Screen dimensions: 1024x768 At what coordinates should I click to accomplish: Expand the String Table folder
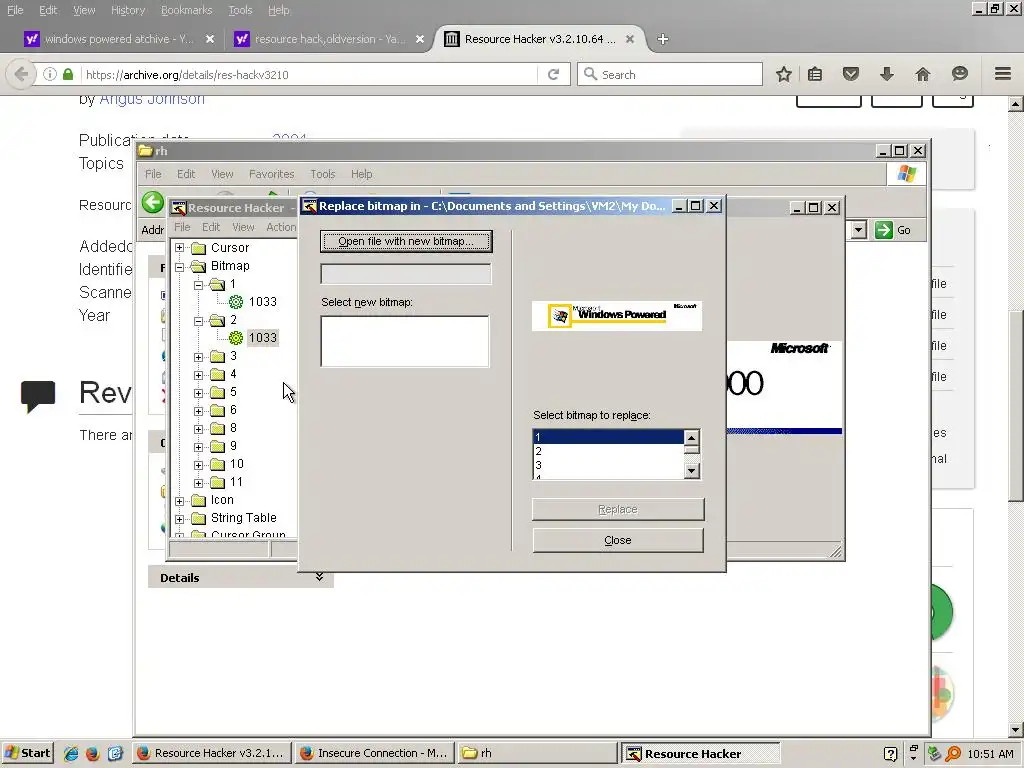pyautogui.click(x=180, y=519)
